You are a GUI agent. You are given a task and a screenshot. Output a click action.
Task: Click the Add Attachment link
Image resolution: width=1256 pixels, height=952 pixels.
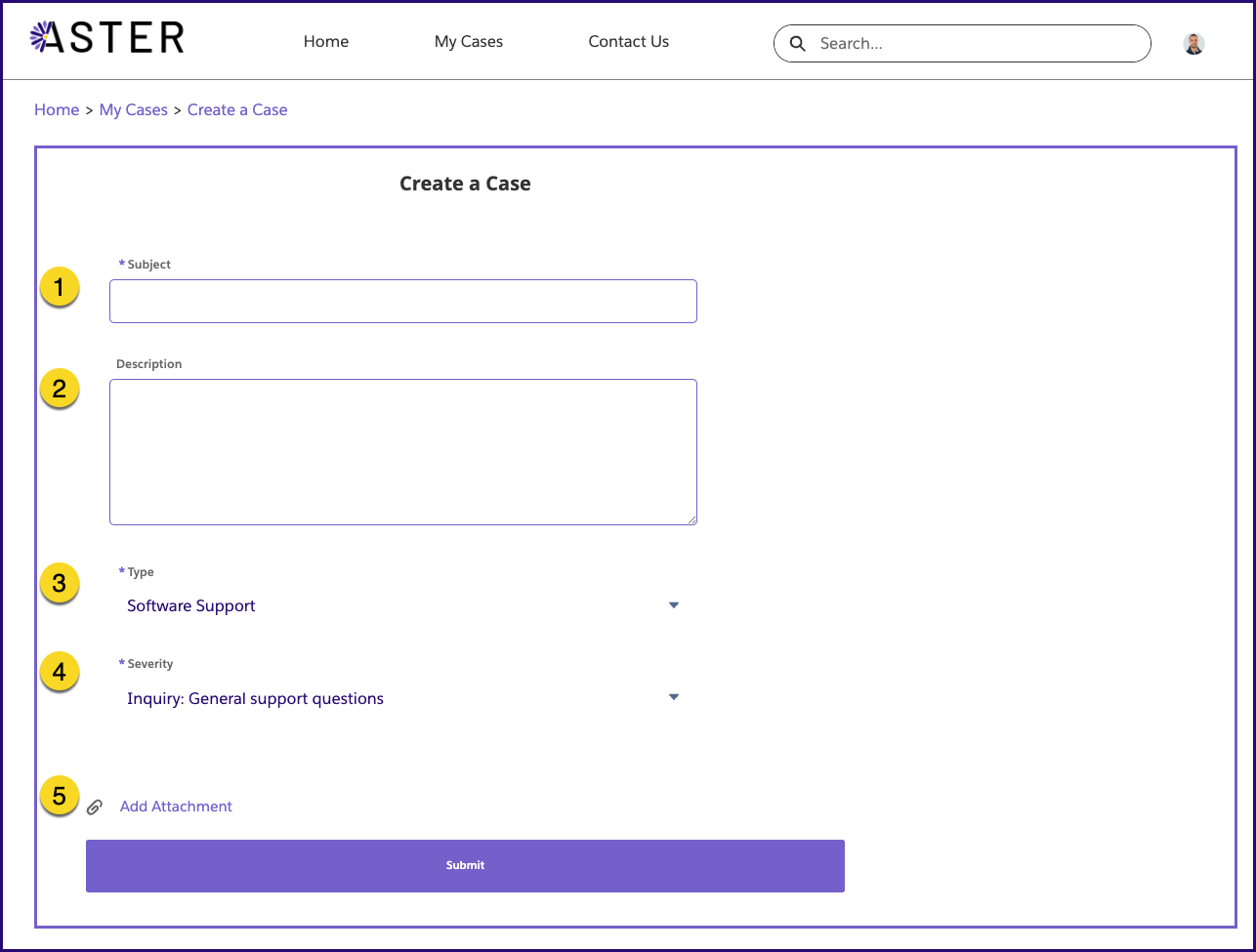coord(176,807)
